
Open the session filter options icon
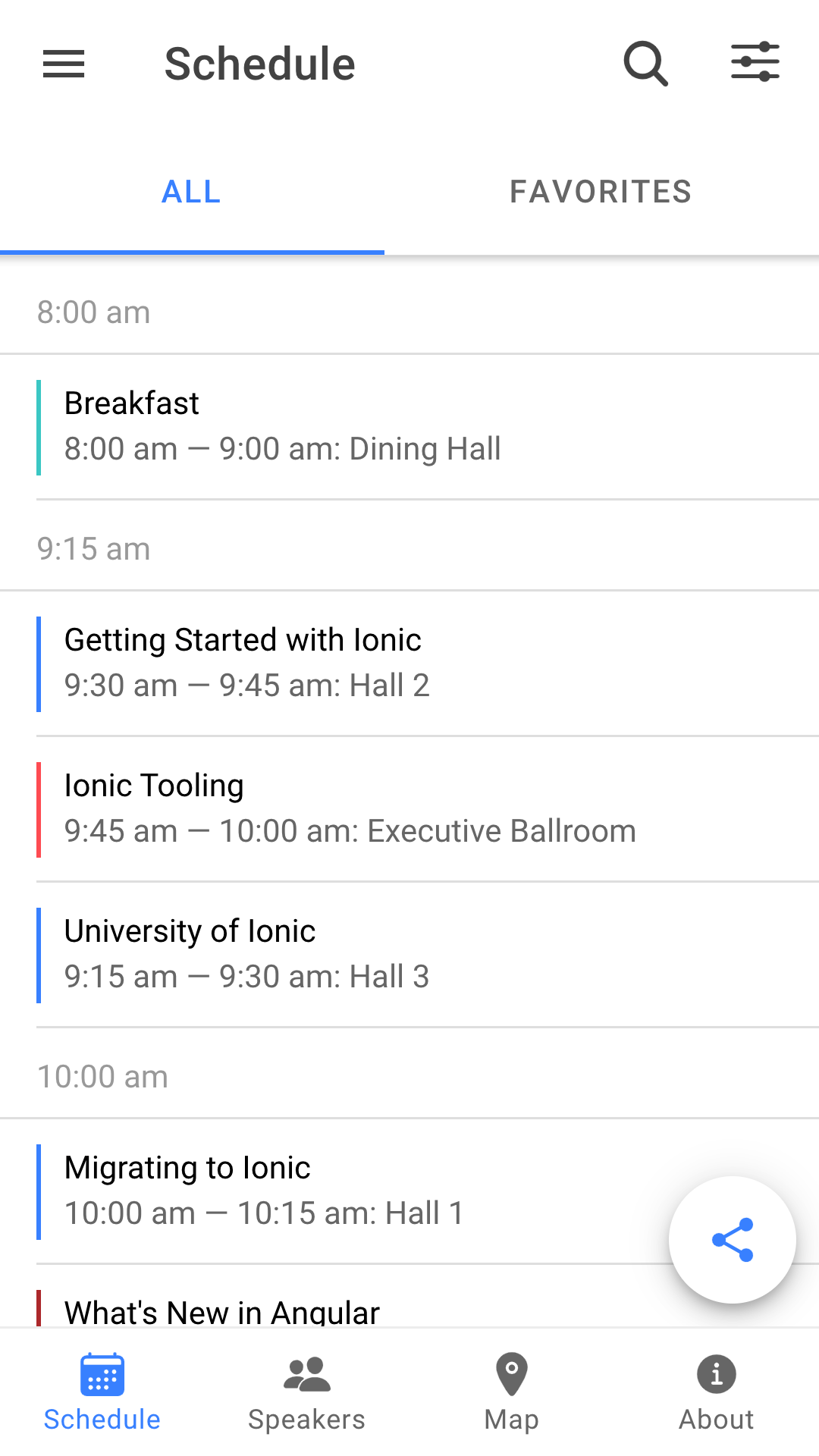tap(755, 62)
